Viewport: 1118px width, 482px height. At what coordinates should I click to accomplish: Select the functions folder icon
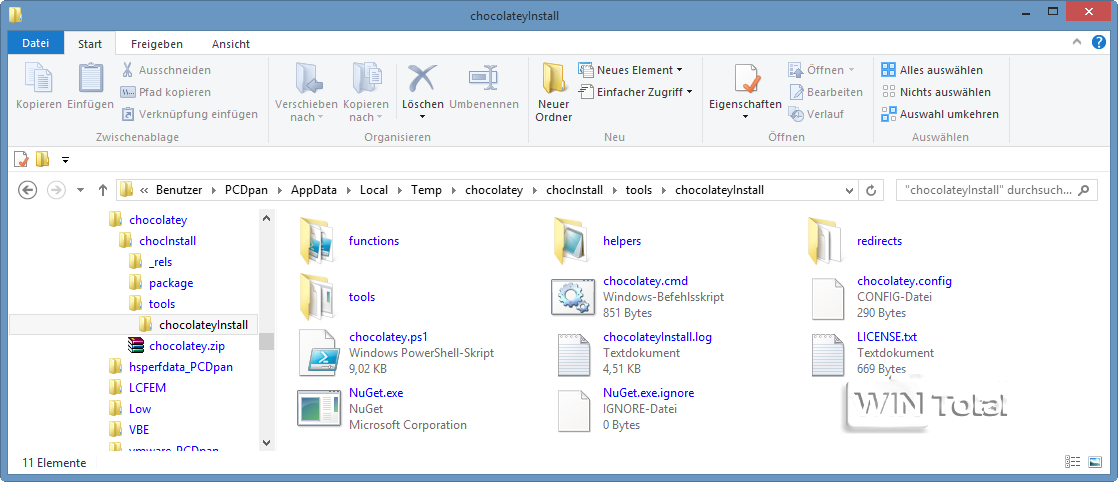click(317, 240)
